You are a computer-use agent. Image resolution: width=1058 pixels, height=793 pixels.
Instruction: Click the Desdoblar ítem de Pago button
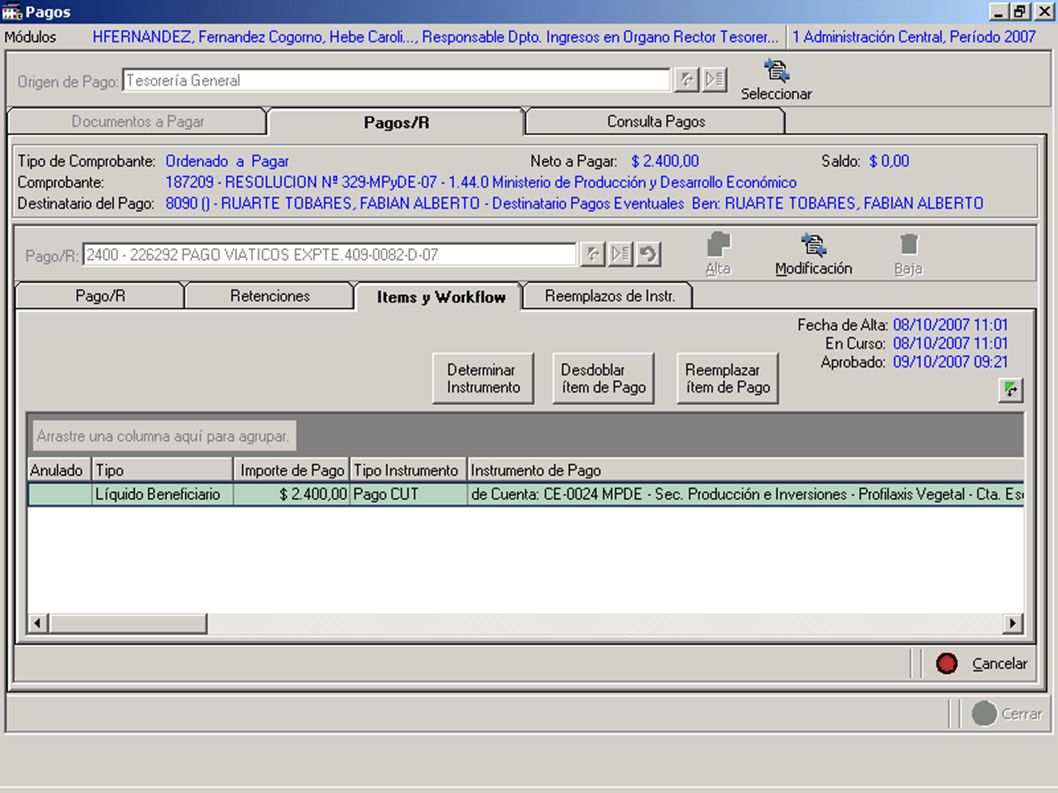click(x=603, y=379)
